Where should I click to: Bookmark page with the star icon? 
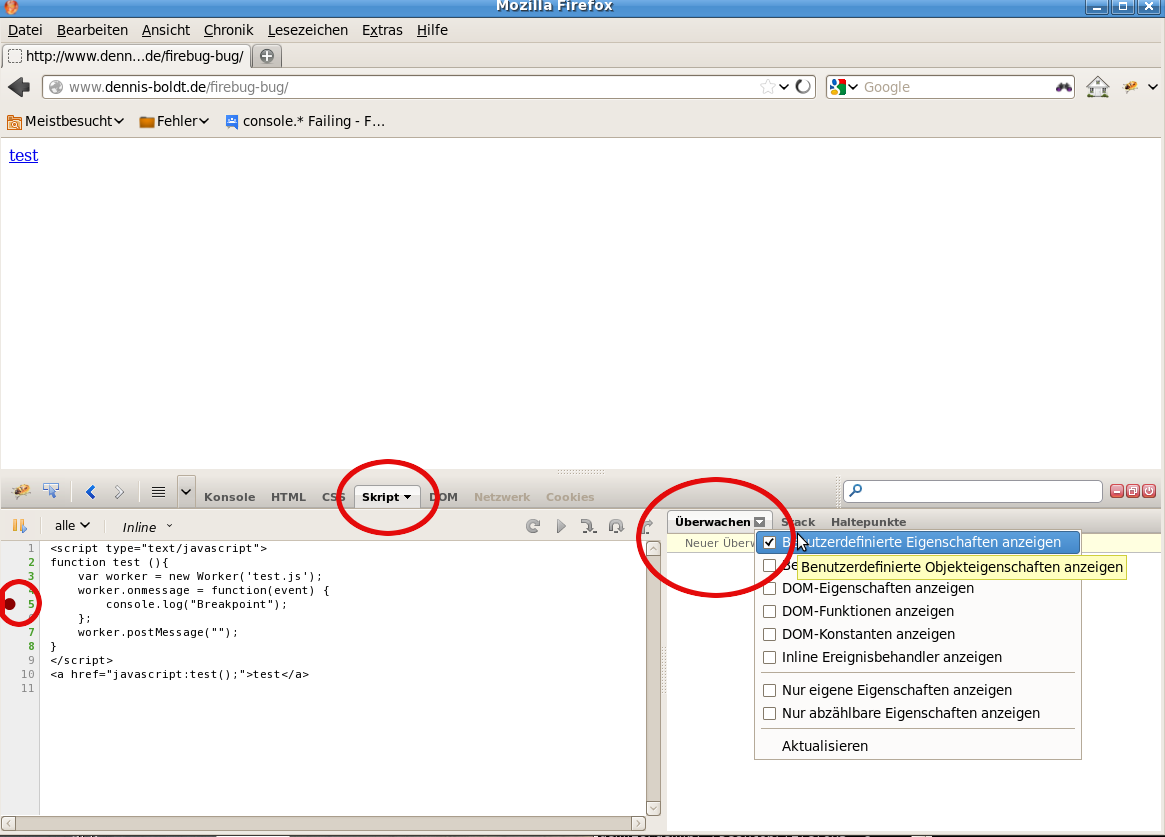click(768, 87)
